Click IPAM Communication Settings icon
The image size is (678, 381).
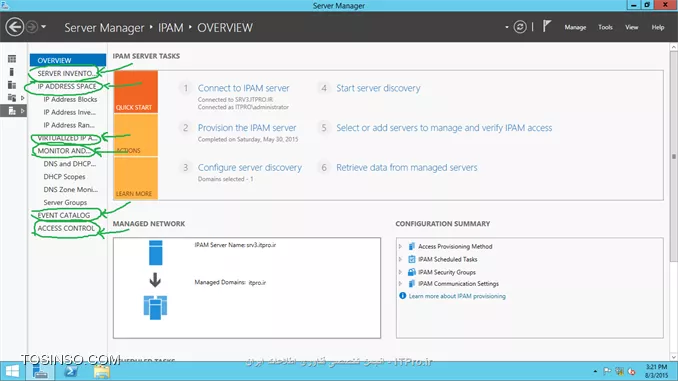tap(412, 284)
